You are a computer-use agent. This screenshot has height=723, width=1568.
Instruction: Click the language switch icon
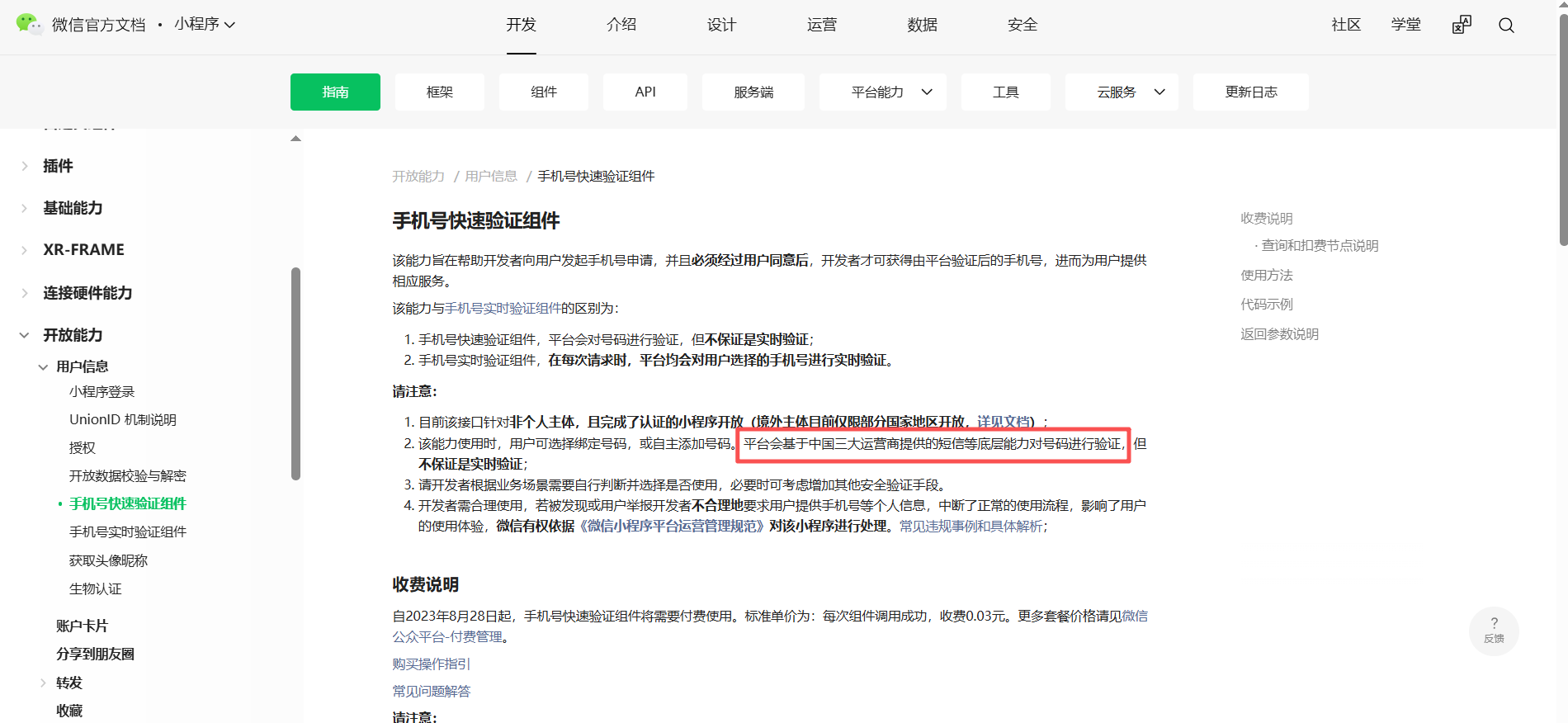pos(1462,25)
